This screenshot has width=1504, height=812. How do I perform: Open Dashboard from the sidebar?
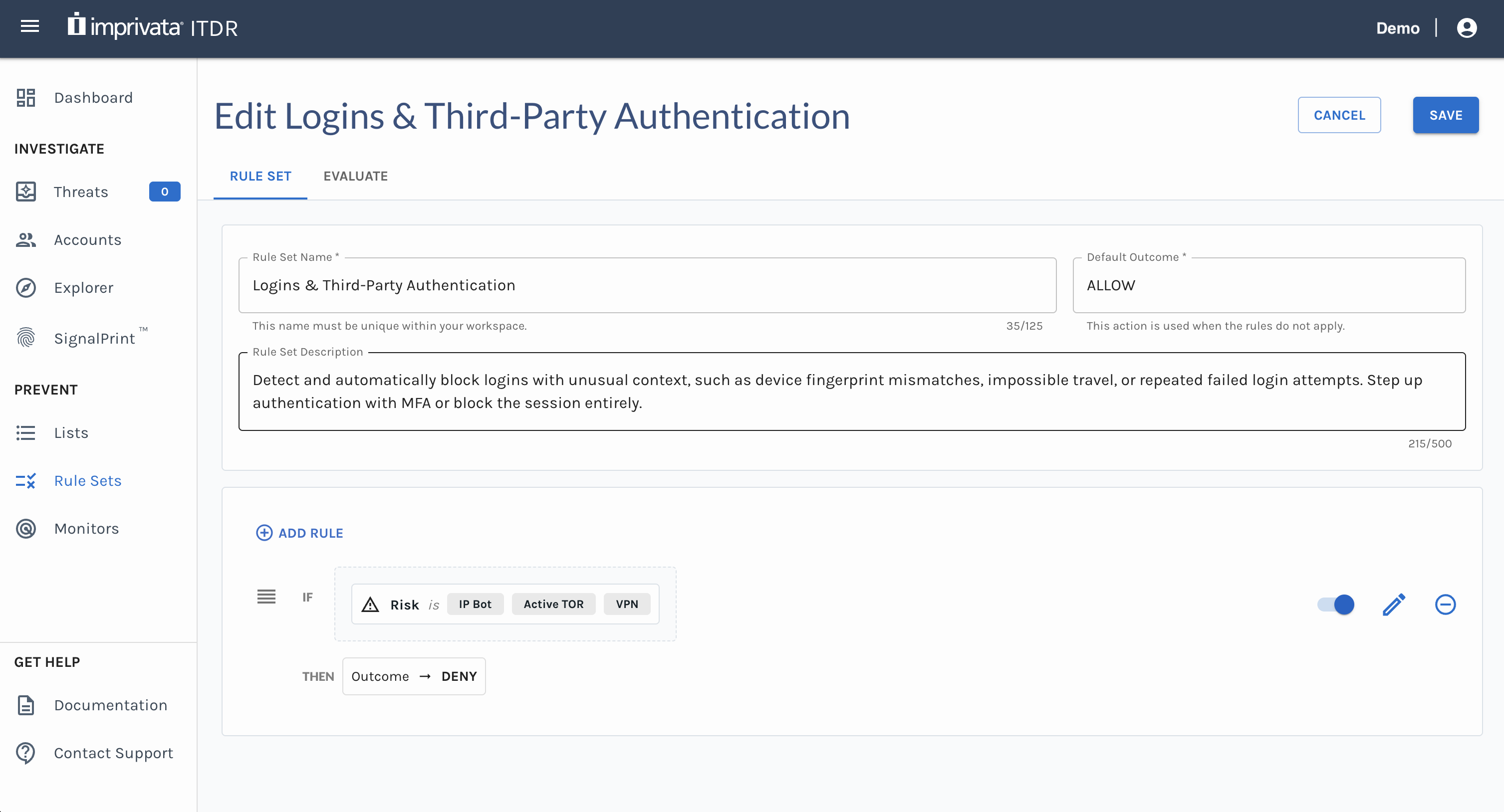[93, 97]
